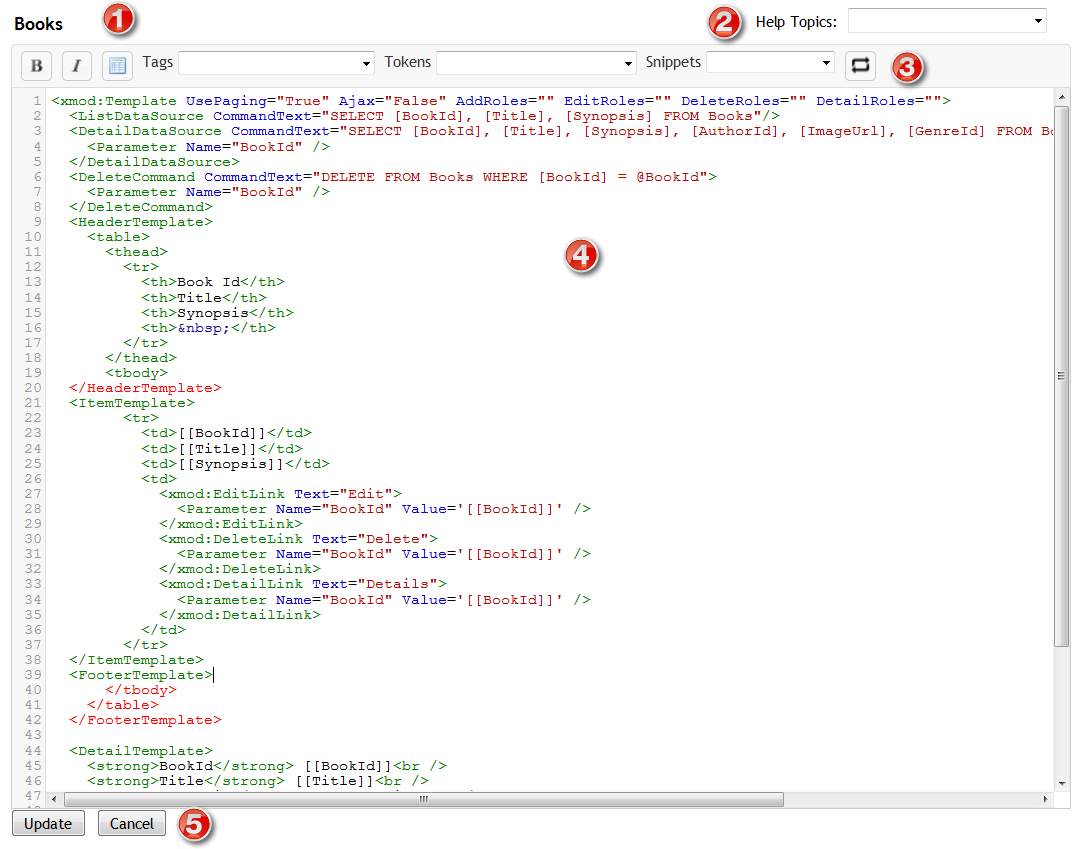Screen dimensions: 1077x849
Task: Click the closing /xmod:DetailLink tag
Action: pos(240,615)
